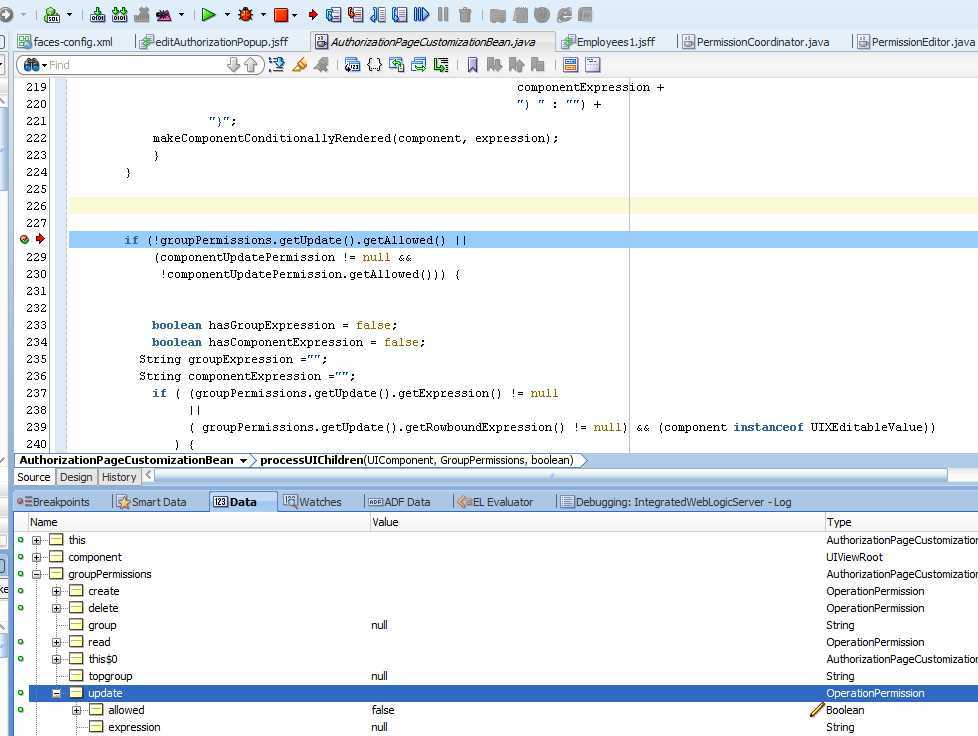This screenshot has width=978, height=736.
Task: Select the 'read' variable row
Action: pyautogui.click(x=99, y=642)
